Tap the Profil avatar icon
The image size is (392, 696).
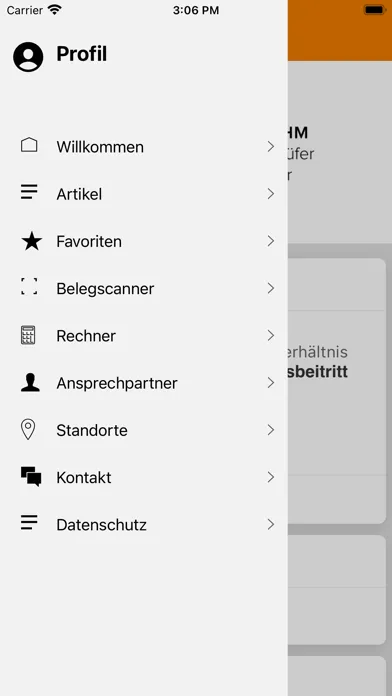(x=28, y=57)
